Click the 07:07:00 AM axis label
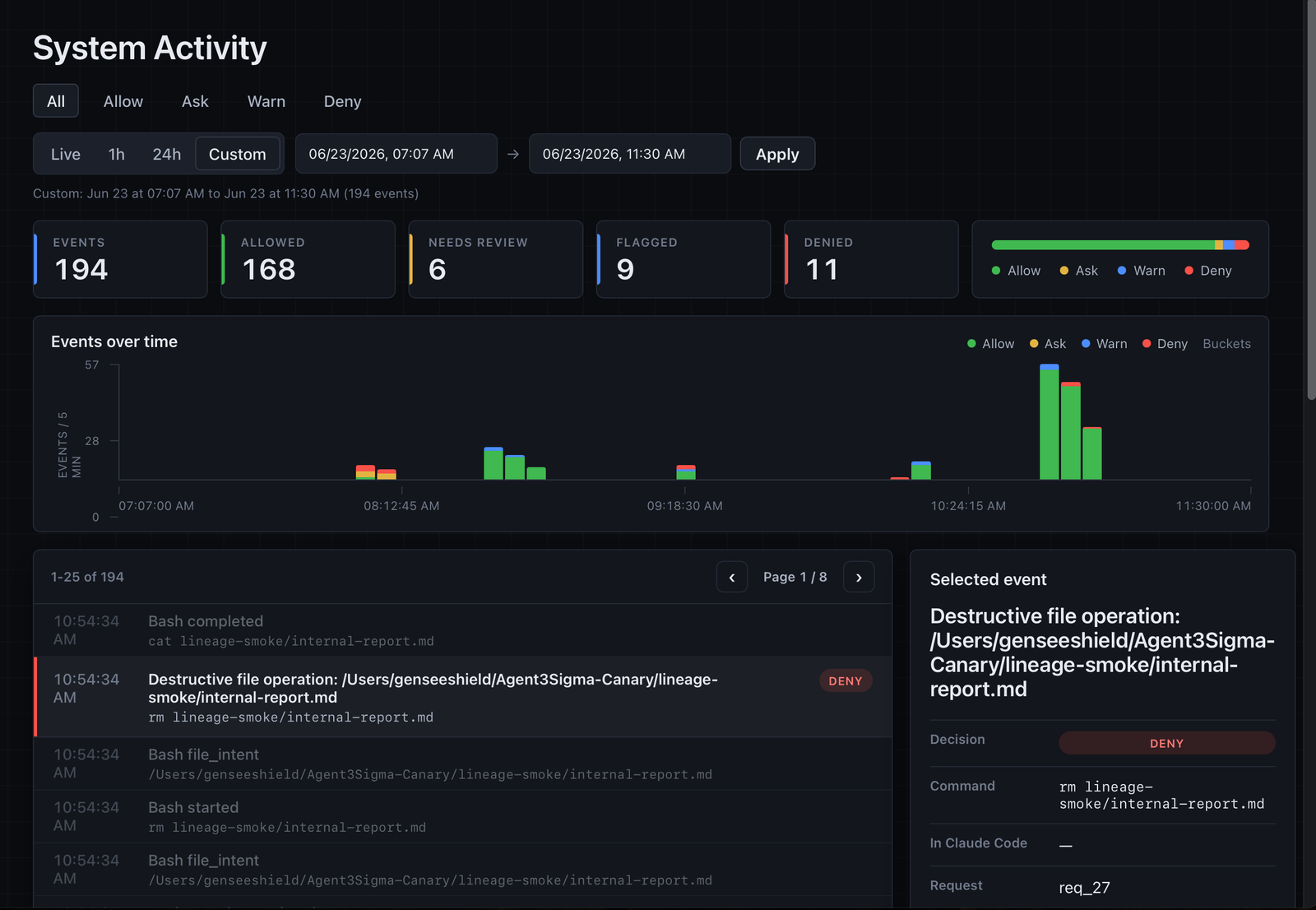Image resolution: width=1316 pixels, height=910 pixels. (156, 506)
